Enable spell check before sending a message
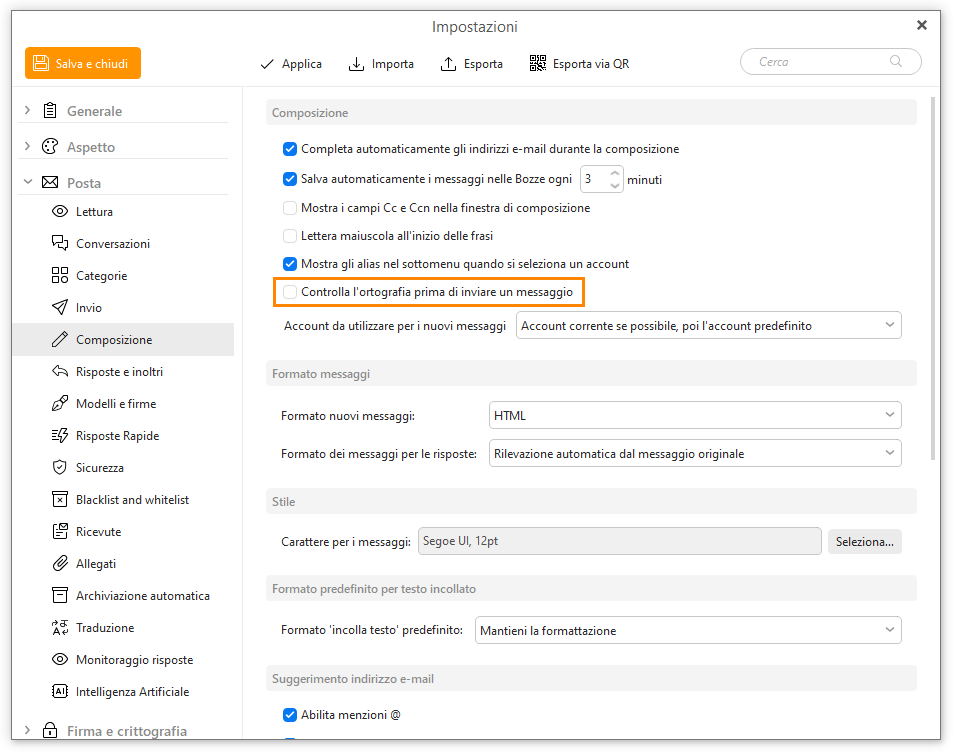The width and height of the screenshot is (954, 753). point(290,292)
